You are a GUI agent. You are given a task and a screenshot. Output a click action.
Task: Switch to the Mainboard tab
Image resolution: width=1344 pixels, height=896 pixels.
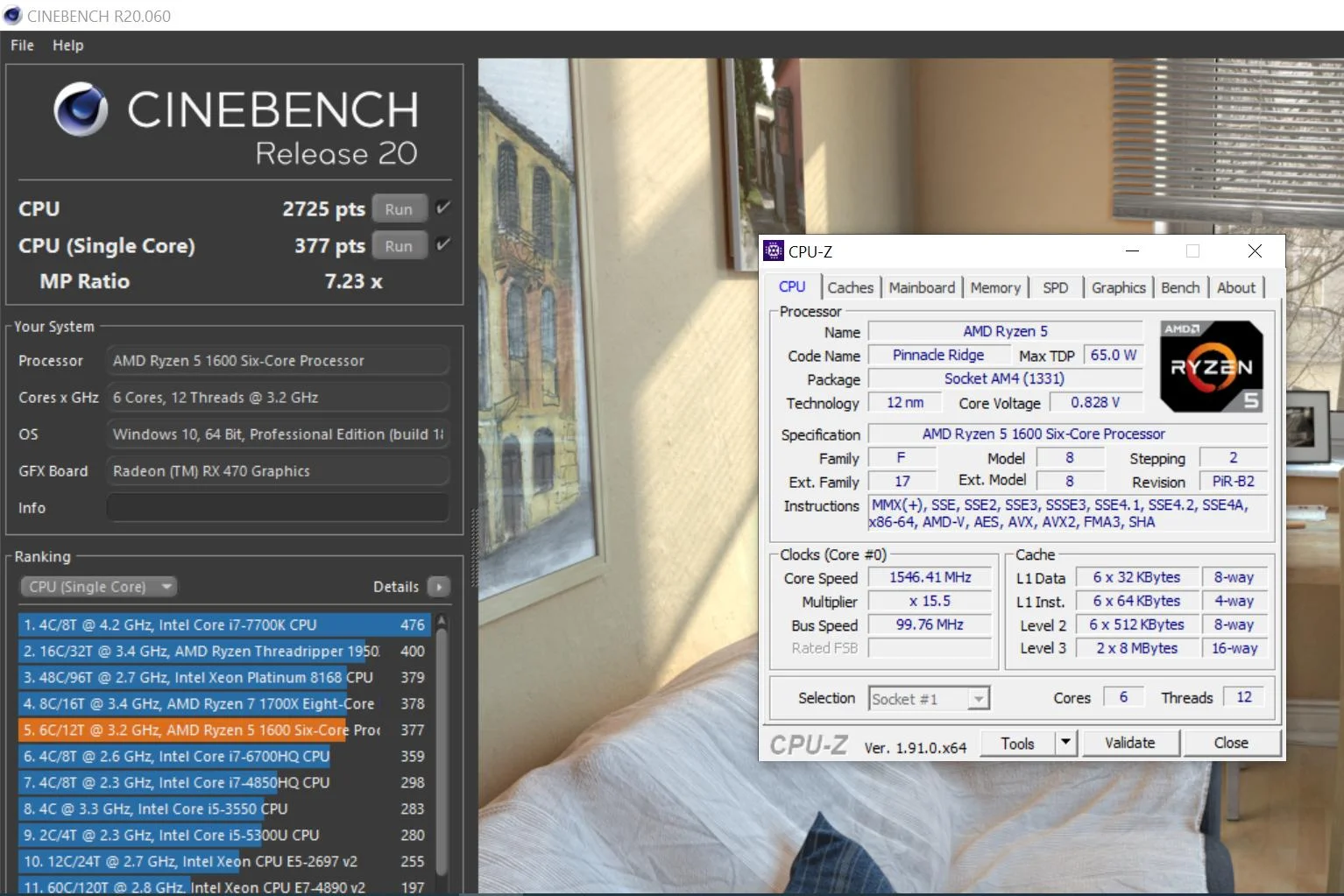[922, 287]
